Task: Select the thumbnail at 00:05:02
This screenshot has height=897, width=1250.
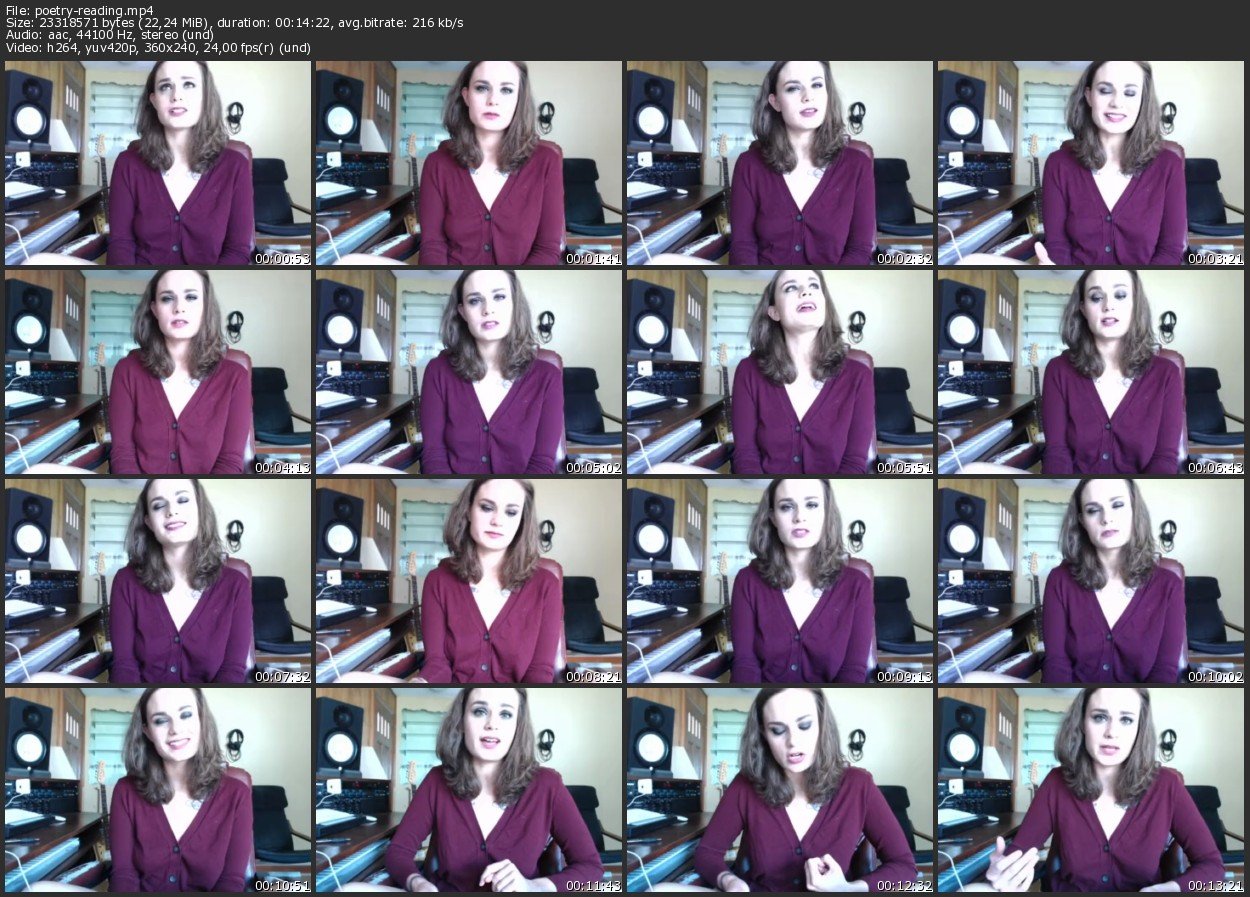Action: click(469, 371)
